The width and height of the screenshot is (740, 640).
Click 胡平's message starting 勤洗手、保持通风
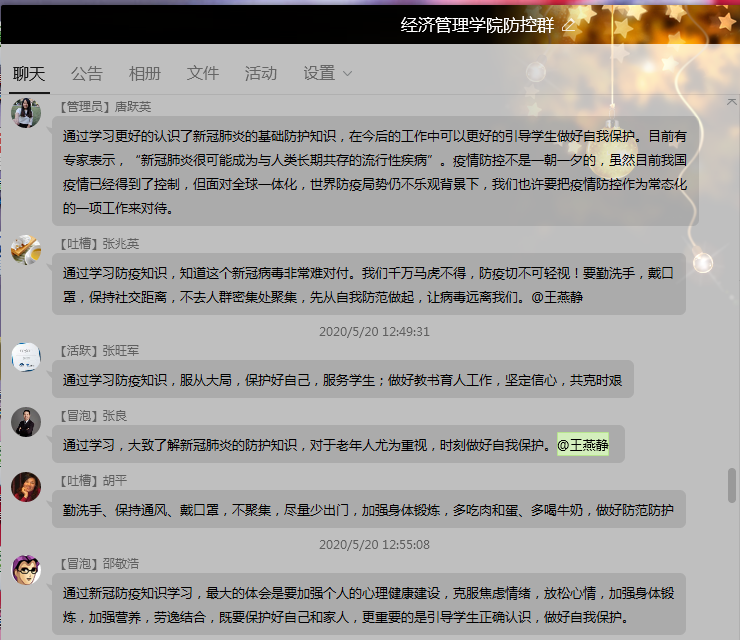click(369, 509)
